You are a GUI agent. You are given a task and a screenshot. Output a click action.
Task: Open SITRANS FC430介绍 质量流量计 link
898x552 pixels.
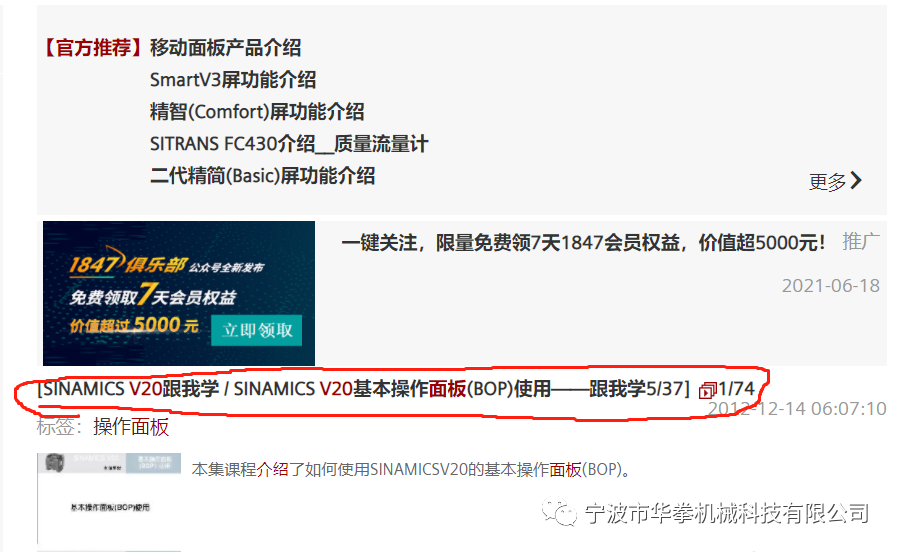(x=289, y=144)
